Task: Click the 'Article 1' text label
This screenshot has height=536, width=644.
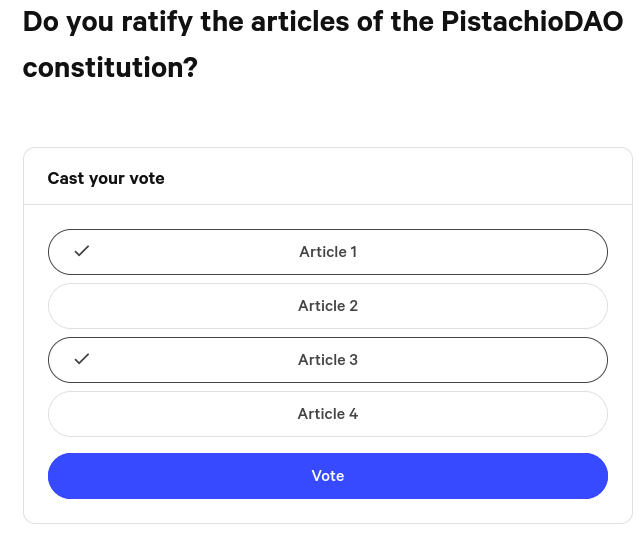Action: (x=327, y=252)
